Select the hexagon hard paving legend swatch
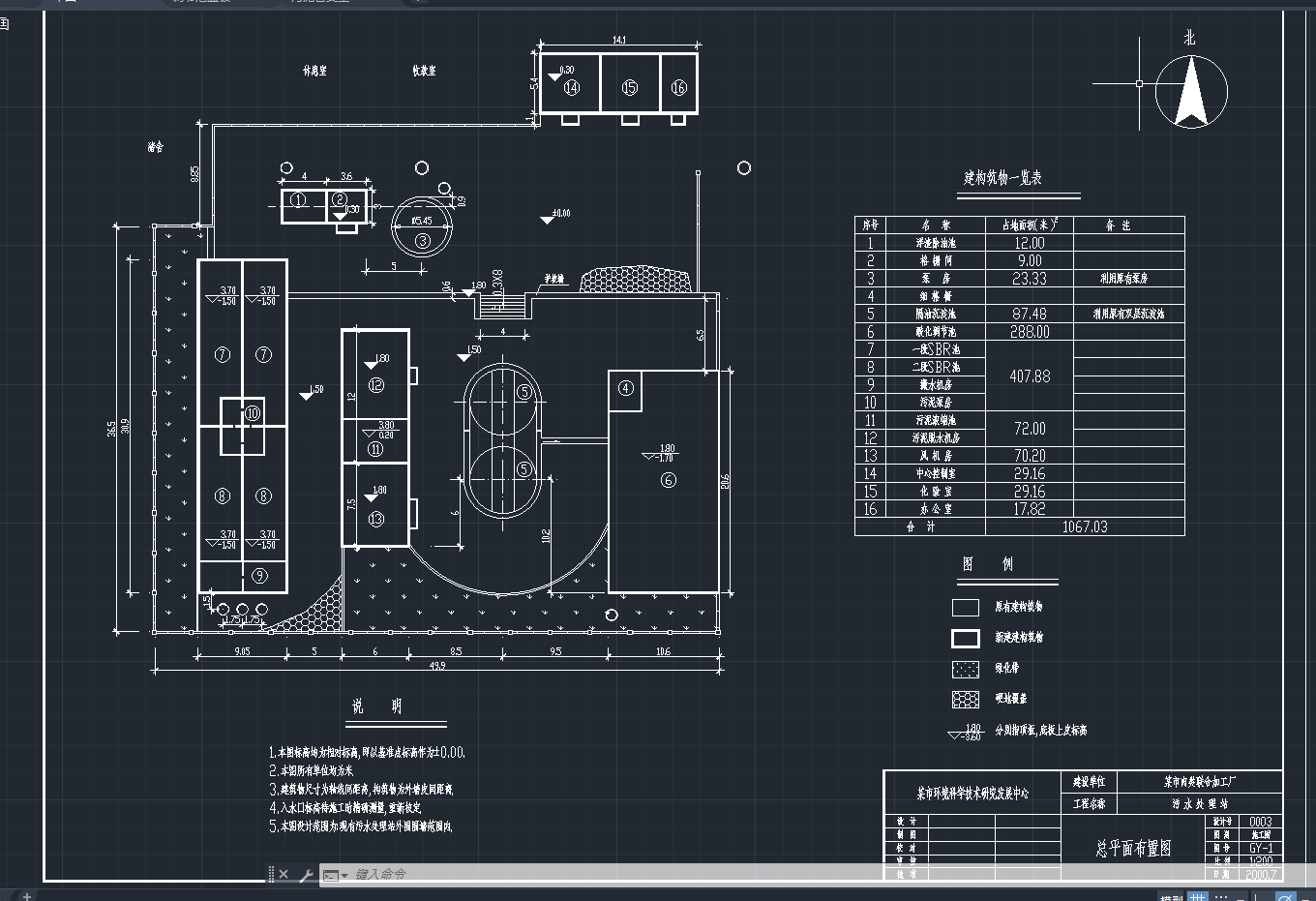Screen dimensions: 1316x901 click(966, 699)
